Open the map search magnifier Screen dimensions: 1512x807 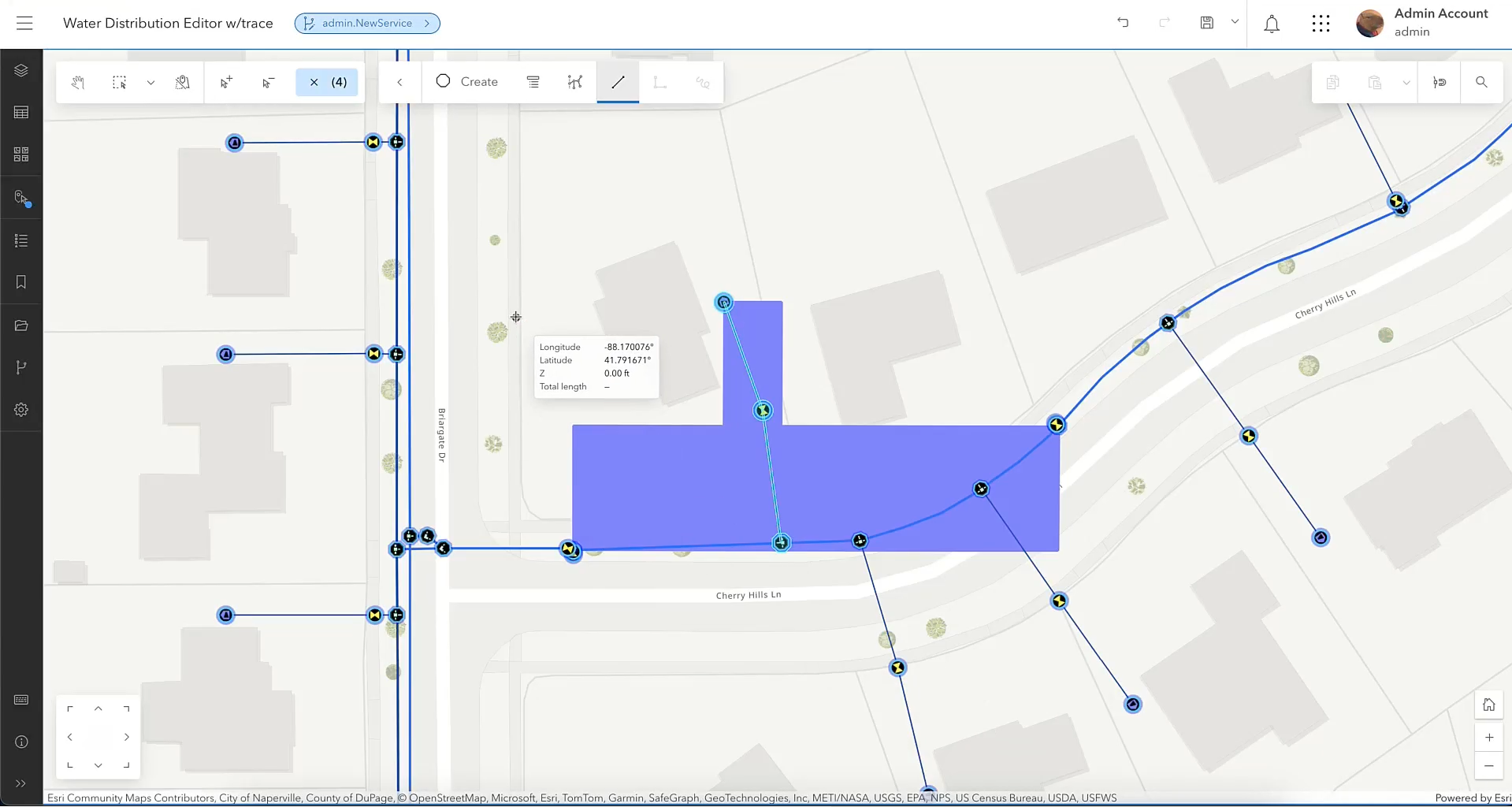tap(1481, 82)
